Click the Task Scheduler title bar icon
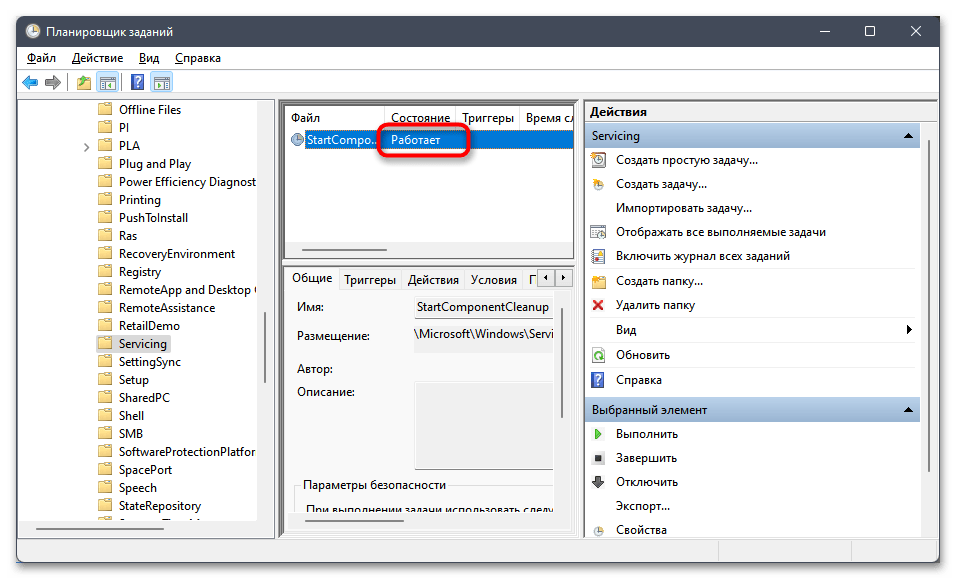 [x=33, y=31]
